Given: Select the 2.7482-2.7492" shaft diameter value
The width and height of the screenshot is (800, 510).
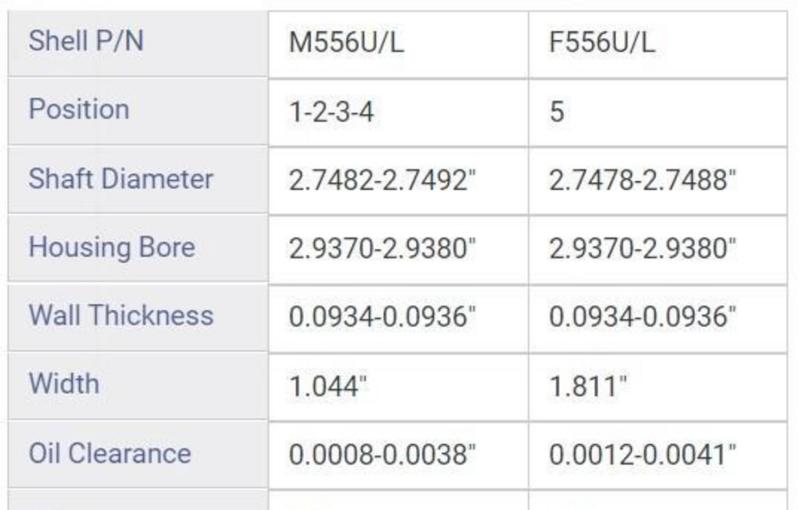Looking at the screenshot, I should tap(383, 181).
